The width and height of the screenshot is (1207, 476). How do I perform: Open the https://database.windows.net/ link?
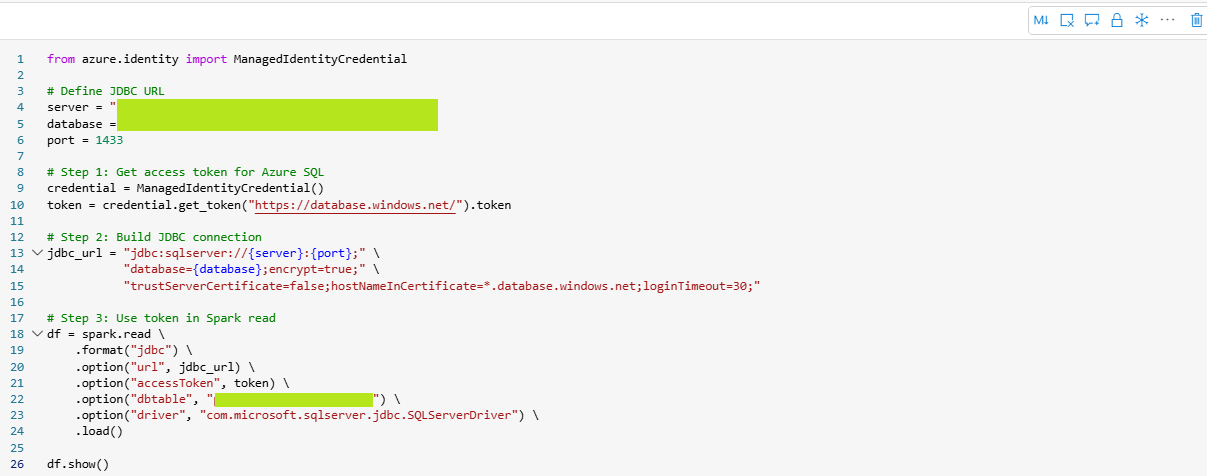[357, 205]
